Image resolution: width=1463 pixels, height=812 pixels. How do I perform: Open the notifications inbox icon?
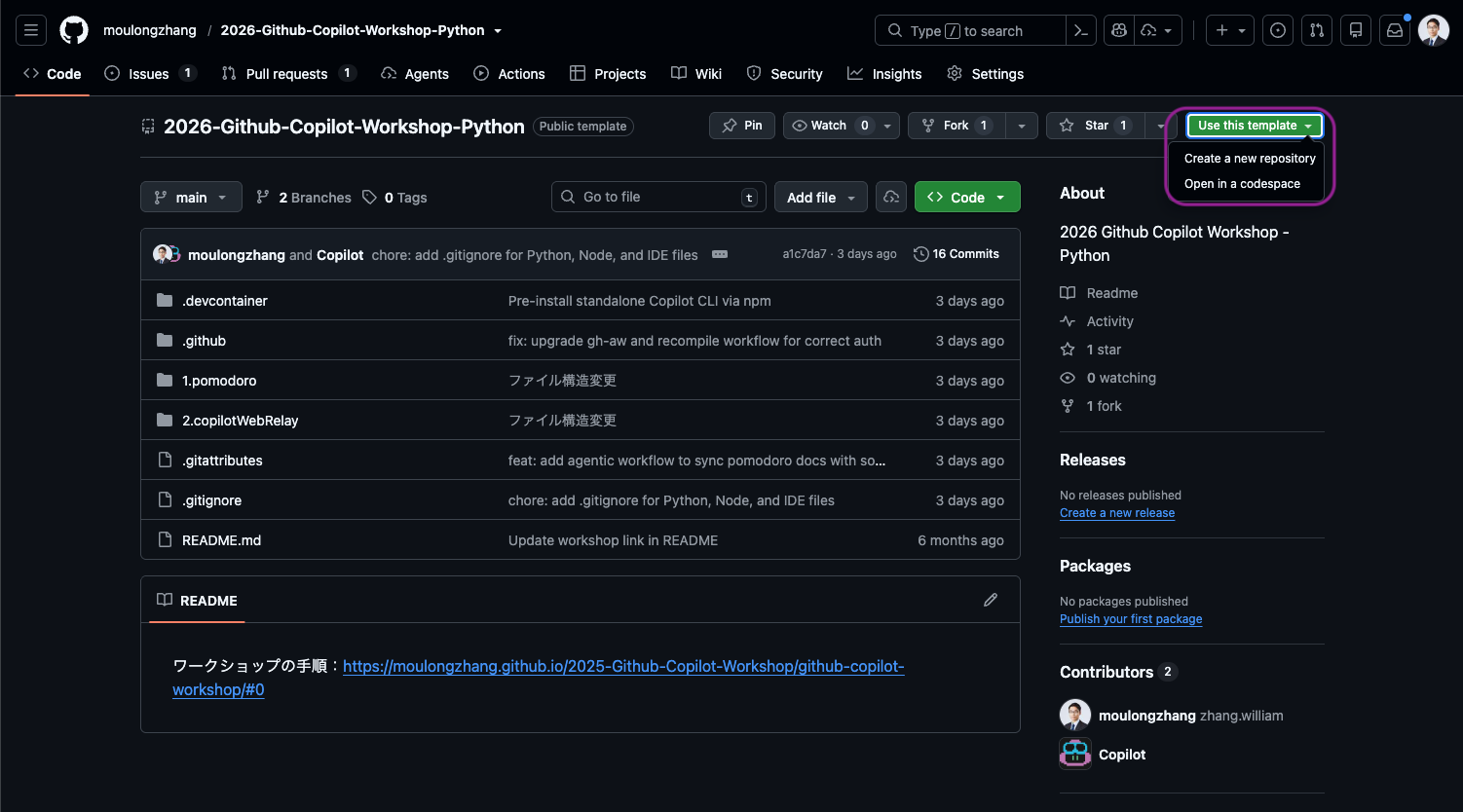pos(1395,30)
